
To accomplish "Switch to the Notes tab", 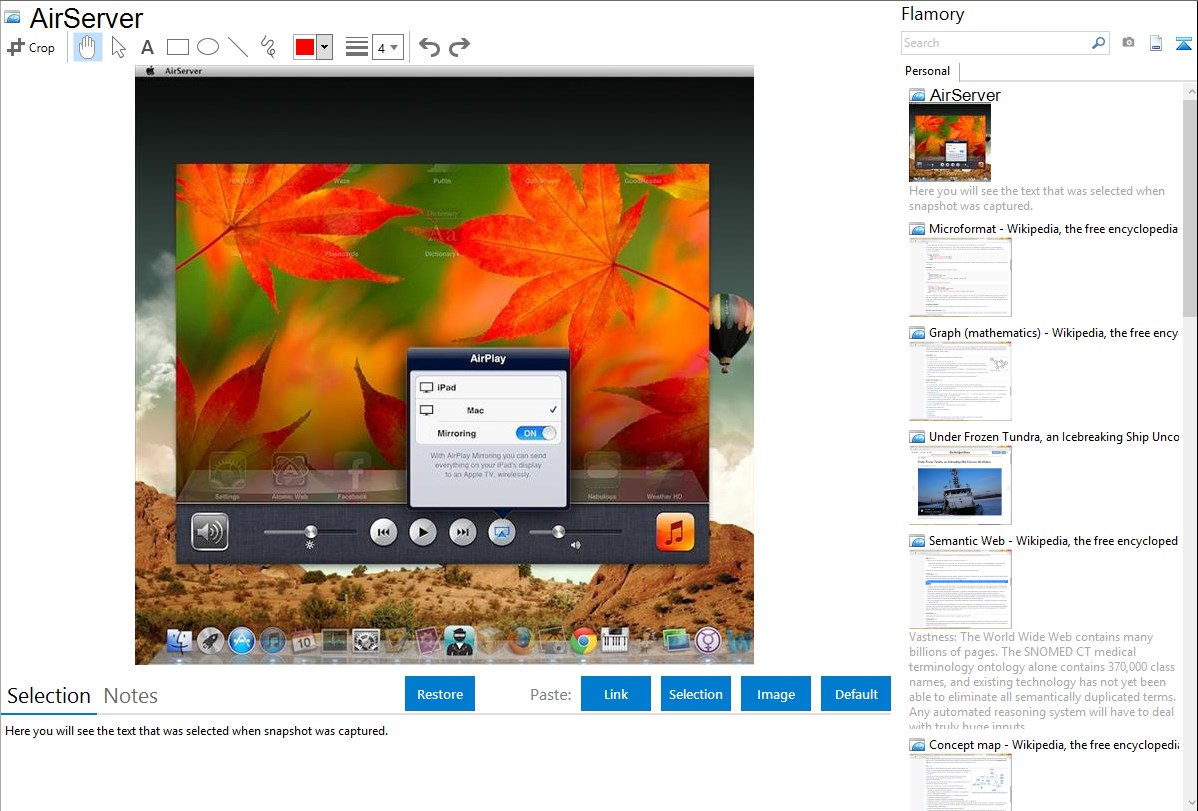I will [131, 696].
